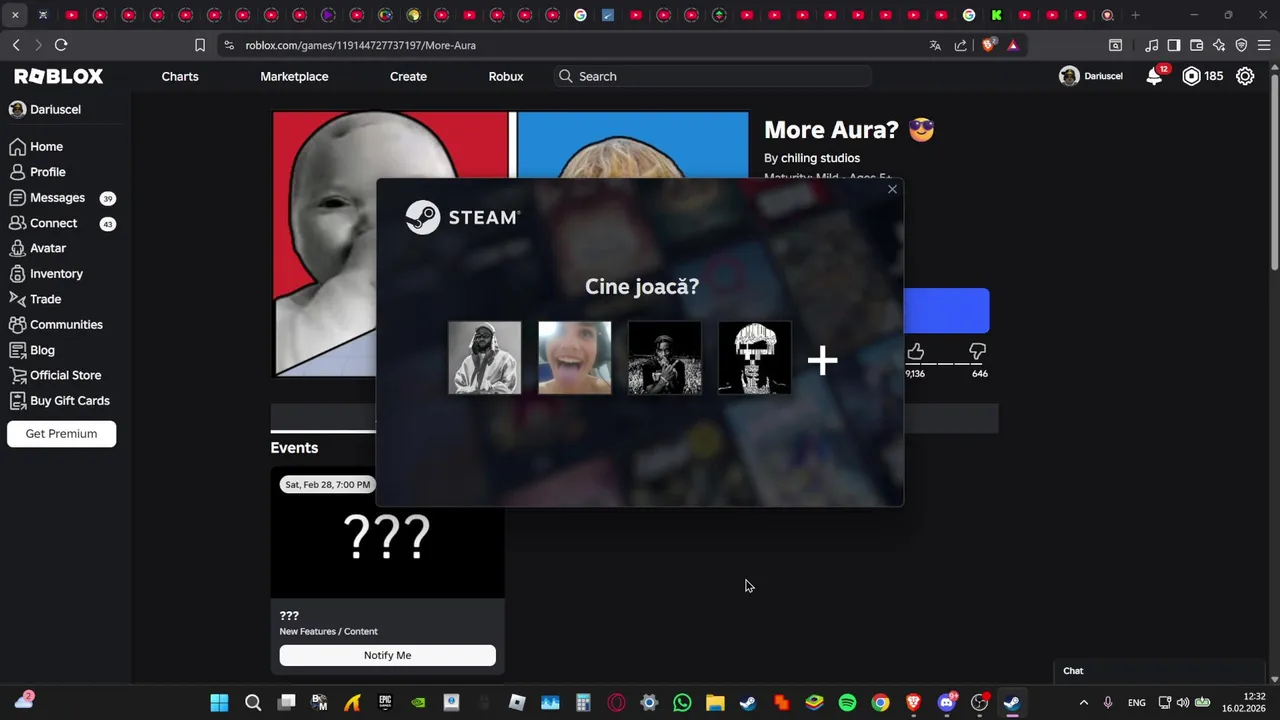This screenshot has height=720, width=1280.
Task: Open the Create tab
Action: tap(408, 76)
